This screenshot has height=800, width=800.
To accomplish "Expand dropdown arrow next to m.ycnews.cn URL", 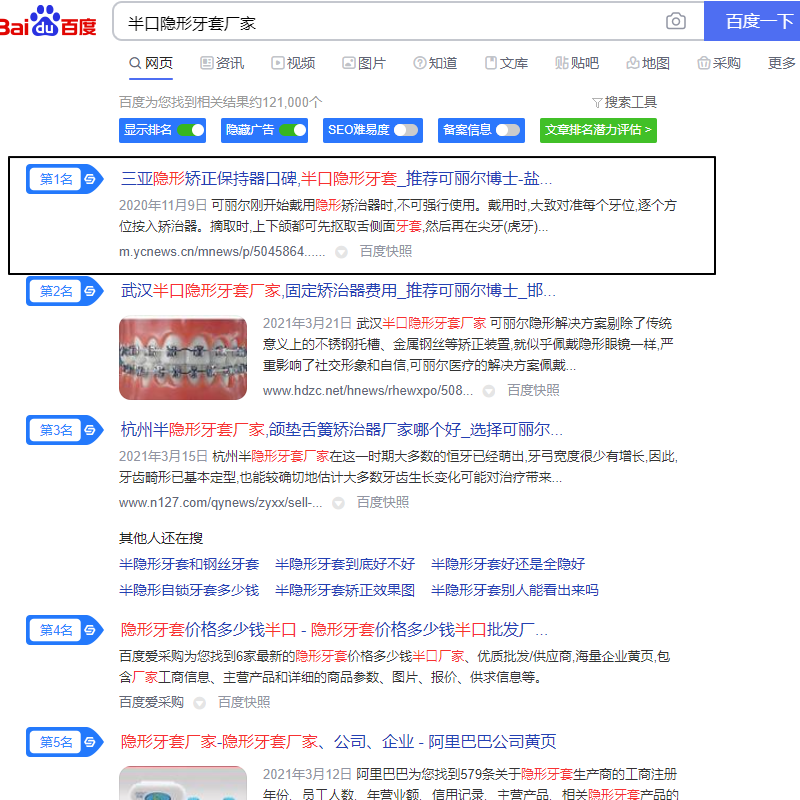I will pos(341,252).
